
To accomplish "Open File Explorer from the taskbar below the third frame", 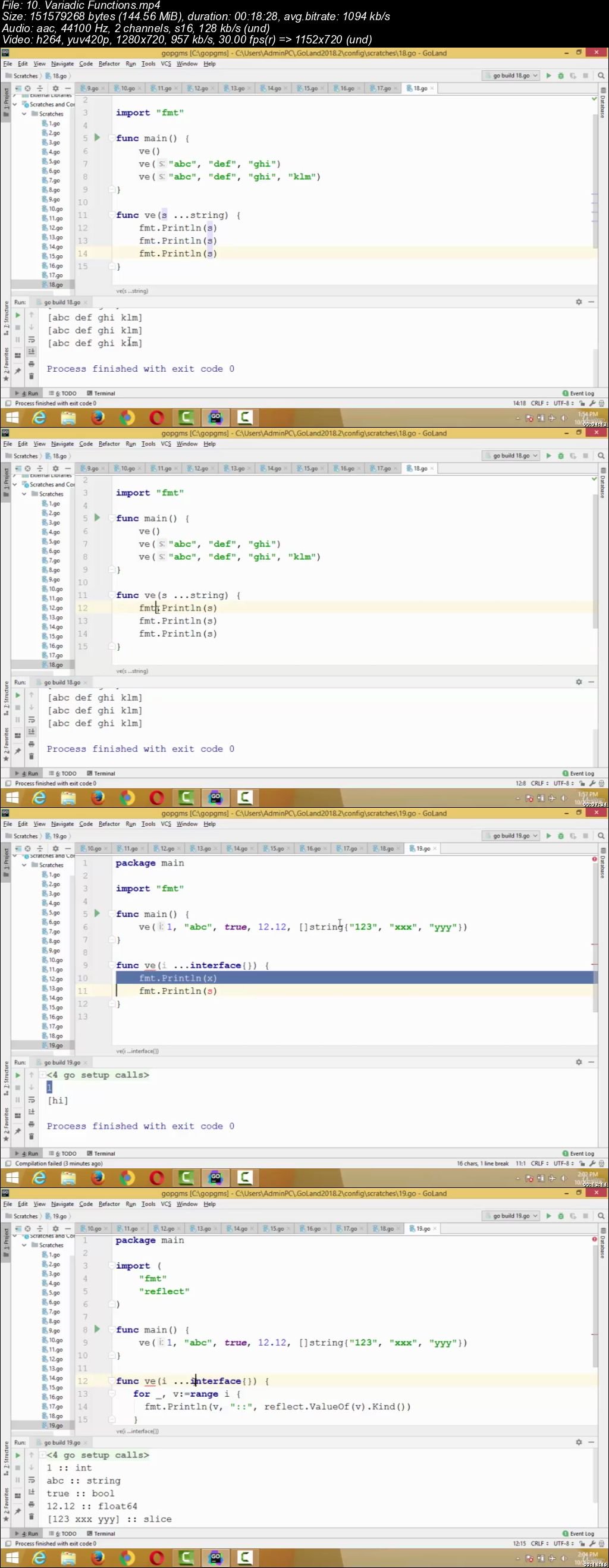I will click(68, 1177).
